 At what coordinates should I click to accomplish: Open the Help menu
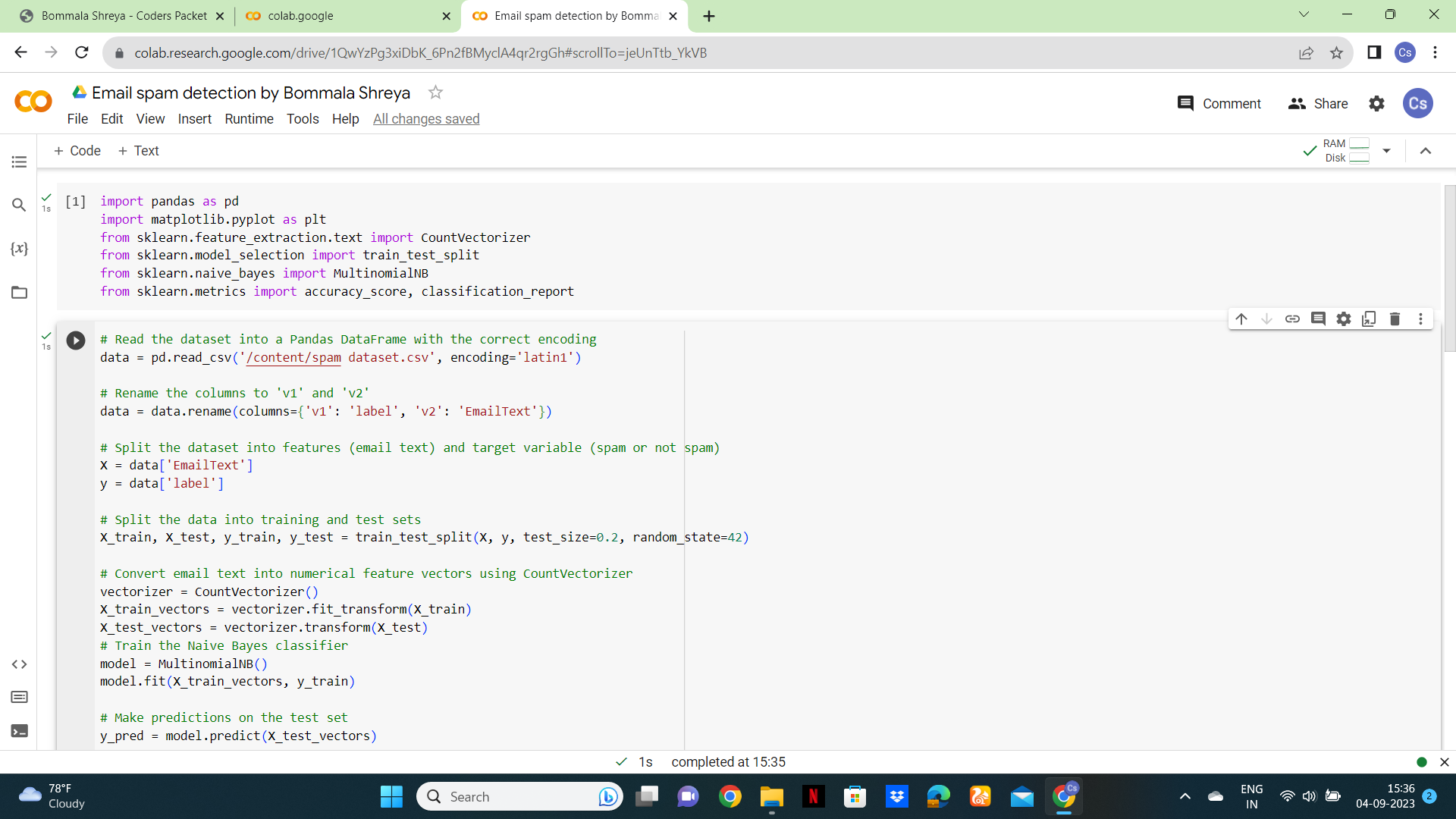click(x=345, y=119)
